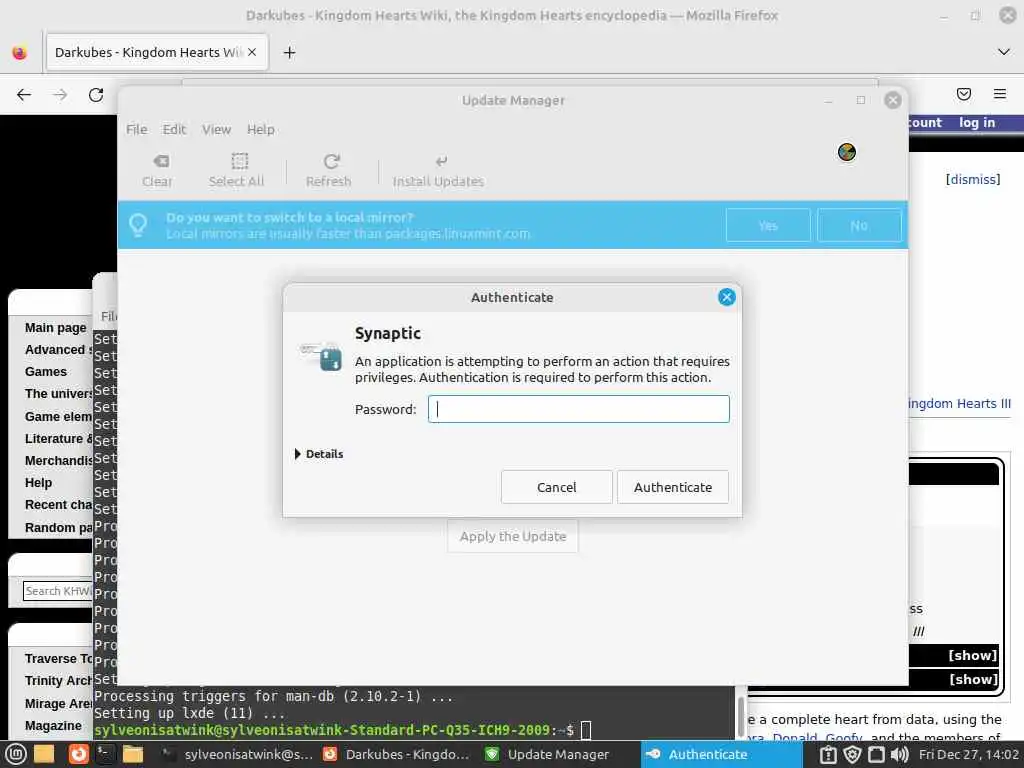The image size is (1024, 768).
Task: Click Games in wiki sidebar
Action: (46, 372)
